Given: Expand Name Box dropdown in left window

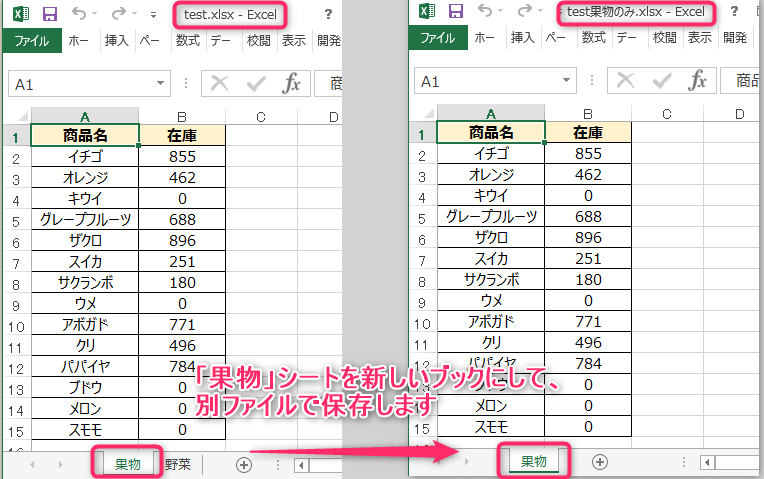Looking at the screenshot, I should pos(160,83).
